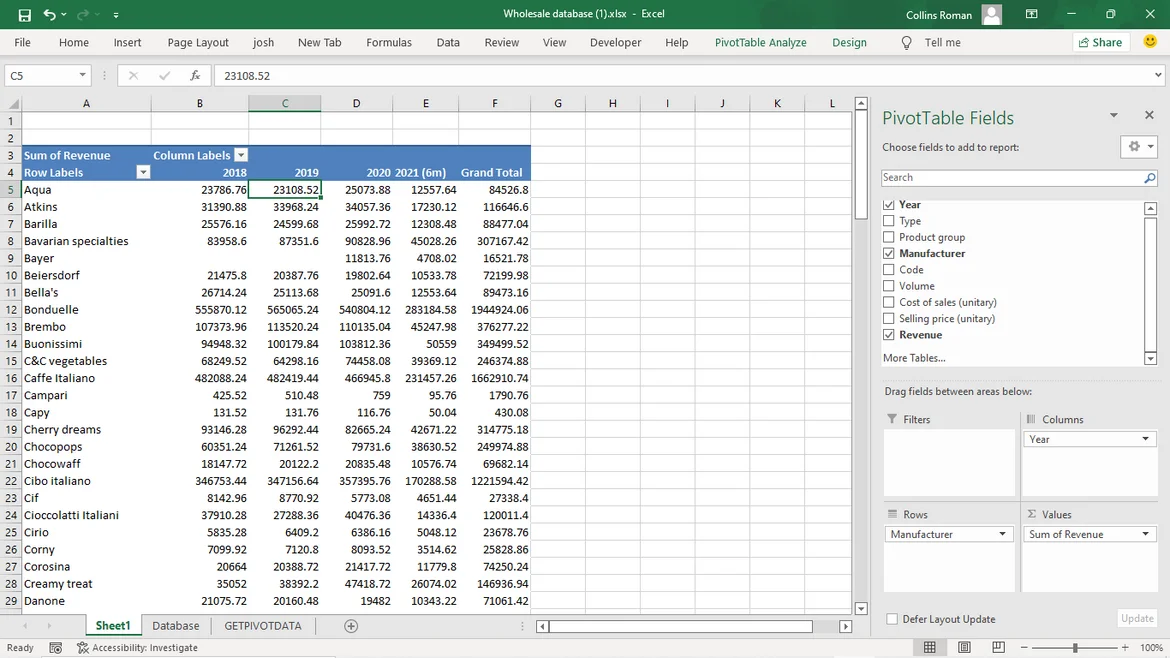Click the More Tables link

913,358
